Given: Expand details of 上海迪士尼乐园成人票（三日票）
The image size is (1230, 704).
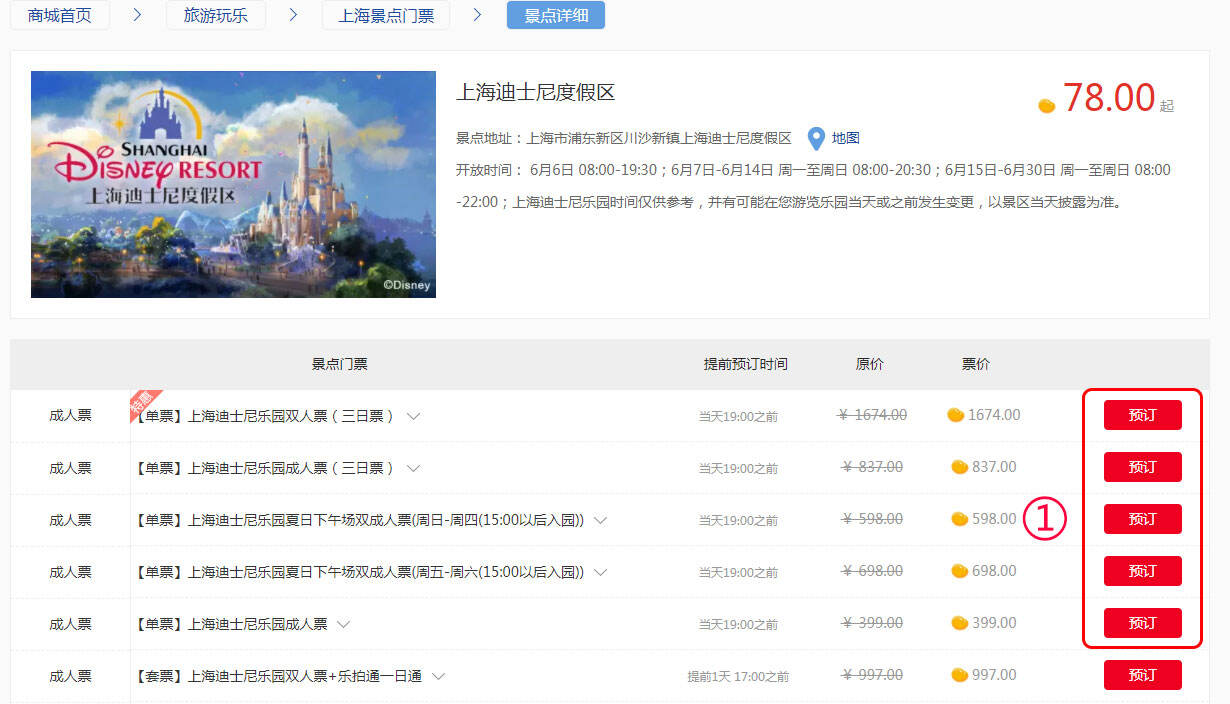Looking at the screenshot, I should coord(414,467).
